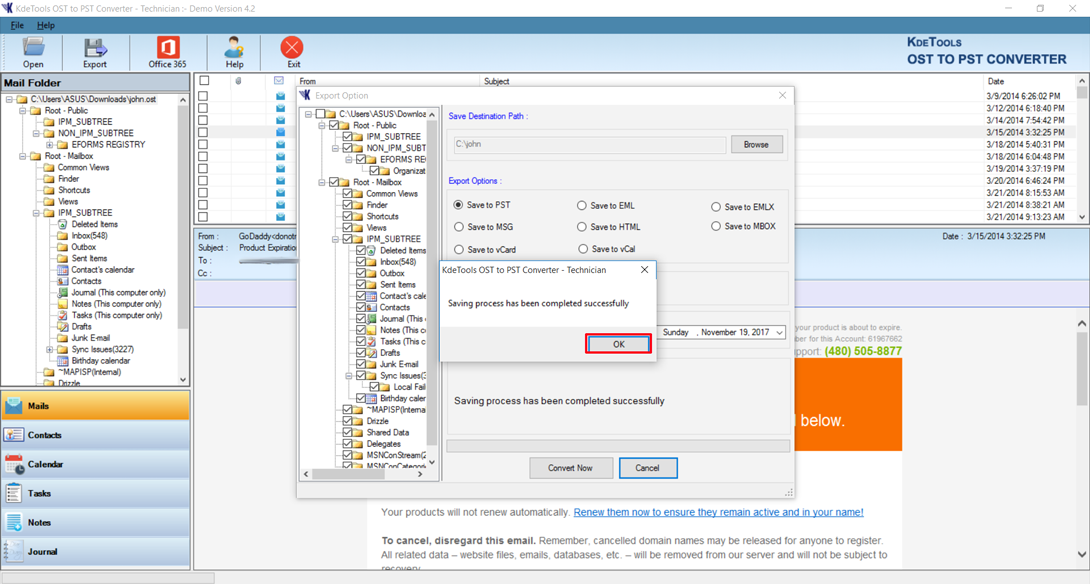
Task: Click the Browse button for destination path
Action: point(756,144)
